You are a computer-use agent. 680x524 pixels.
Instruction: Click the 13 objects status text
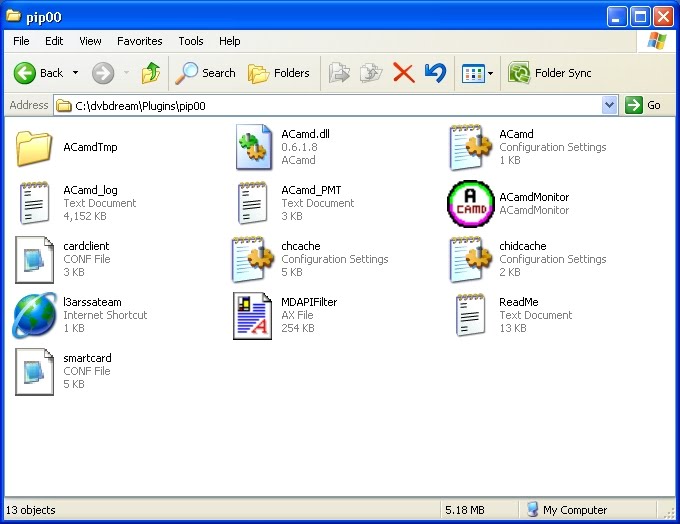[x=31, y=510]
